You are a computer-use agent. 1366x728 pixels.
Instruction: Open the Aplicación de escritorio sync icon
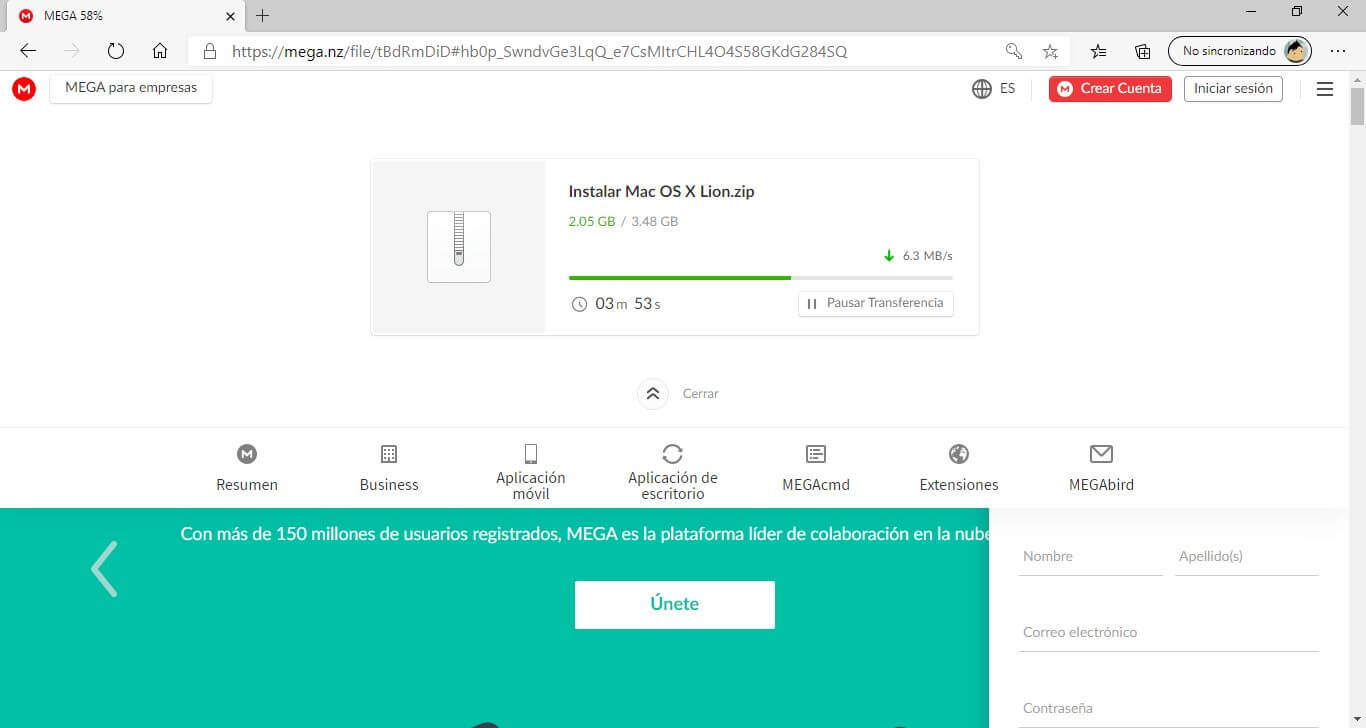673,454
